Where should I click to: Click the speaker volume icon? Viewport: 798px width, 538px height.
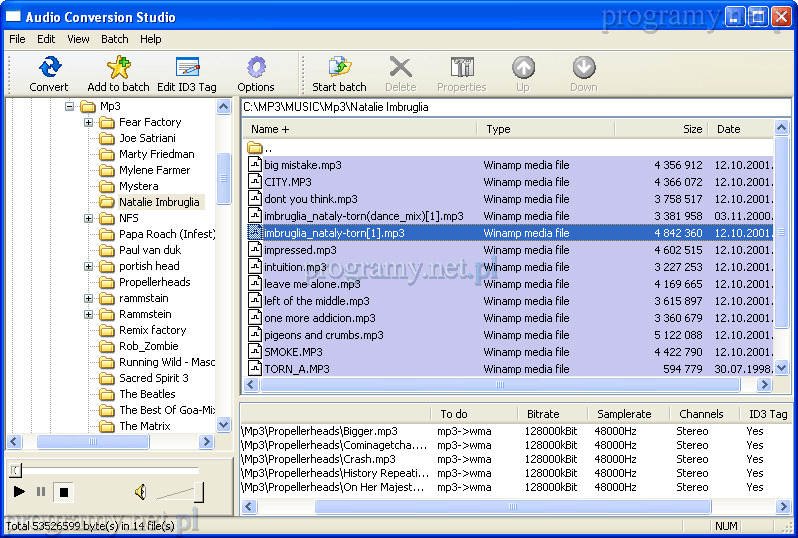point(140,491)
